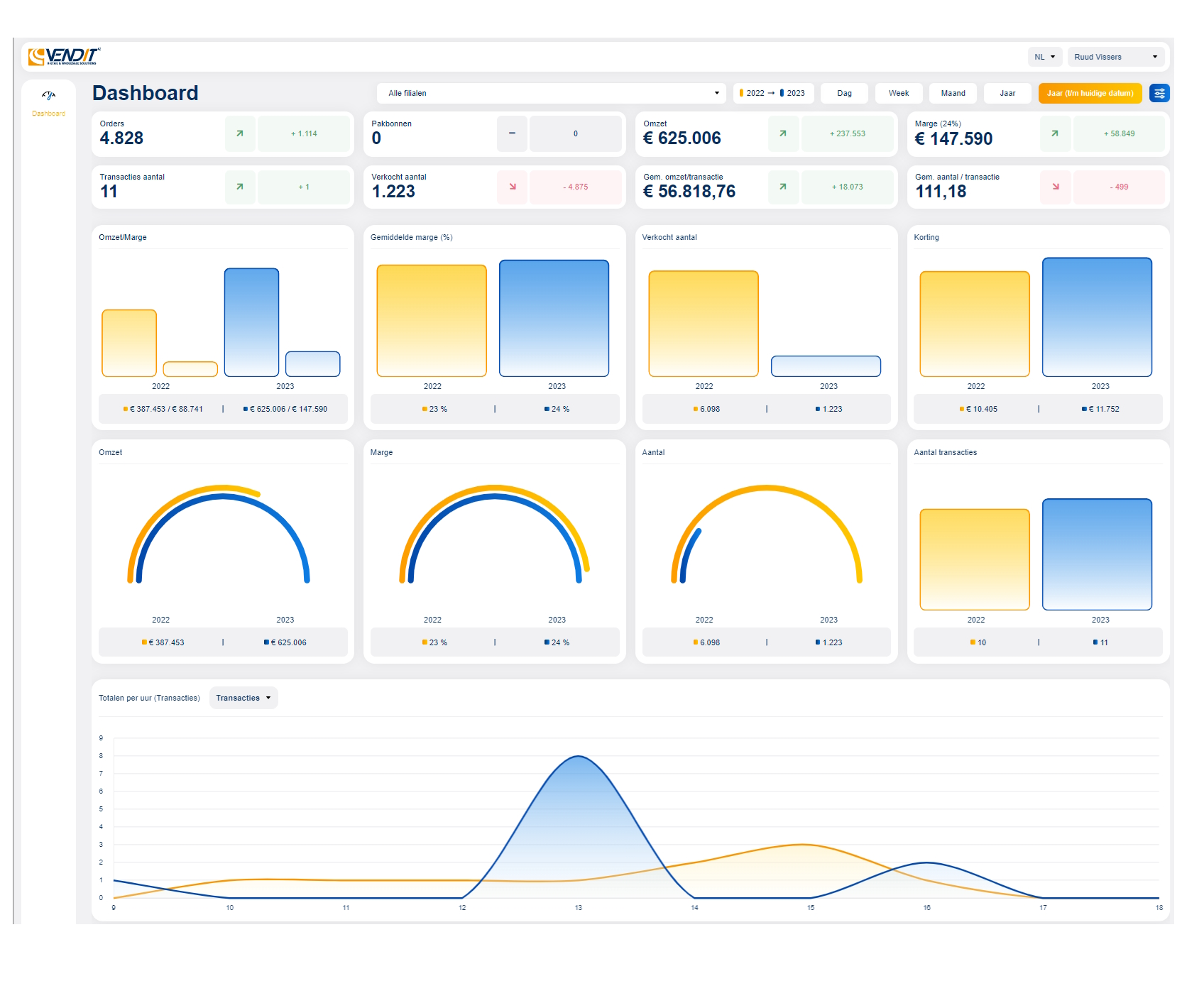Select the Maand period tab
Image resolution: width=1204 pixels, height=981 pixels.
(x=953, y=93)
